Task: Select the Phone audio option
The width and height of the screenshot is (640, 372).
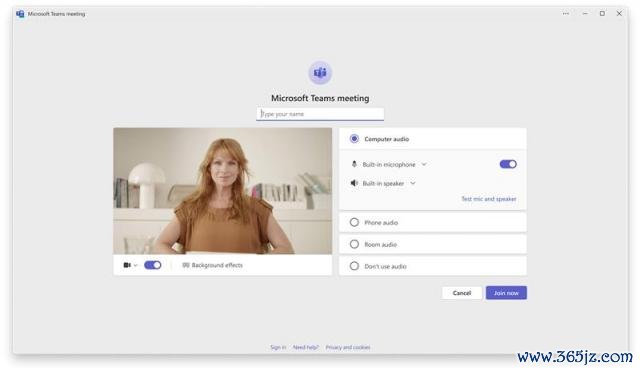Action: click(433, 223)
